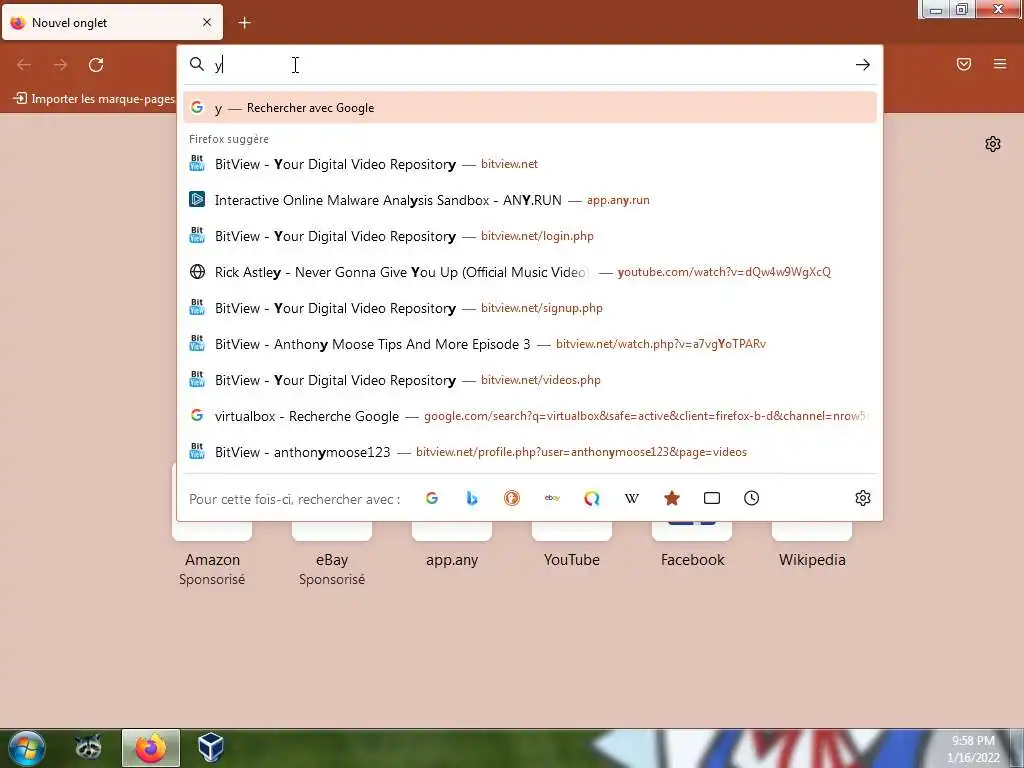This screenshot has width=1024, height=768.
Task: Open VirtualBox from the taskbar
Action: [x=211, y=748]
